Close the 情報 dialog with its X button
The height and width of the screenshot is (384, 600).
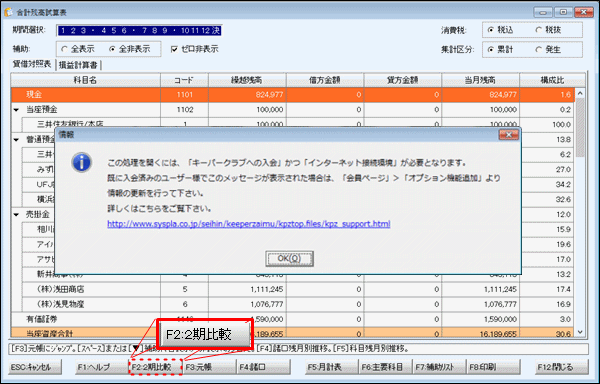509,135
